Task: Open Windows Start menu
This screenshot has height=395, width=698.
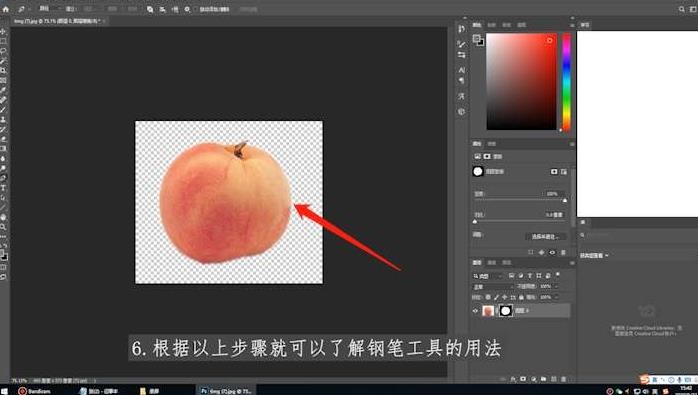Action: coord(4,391)
